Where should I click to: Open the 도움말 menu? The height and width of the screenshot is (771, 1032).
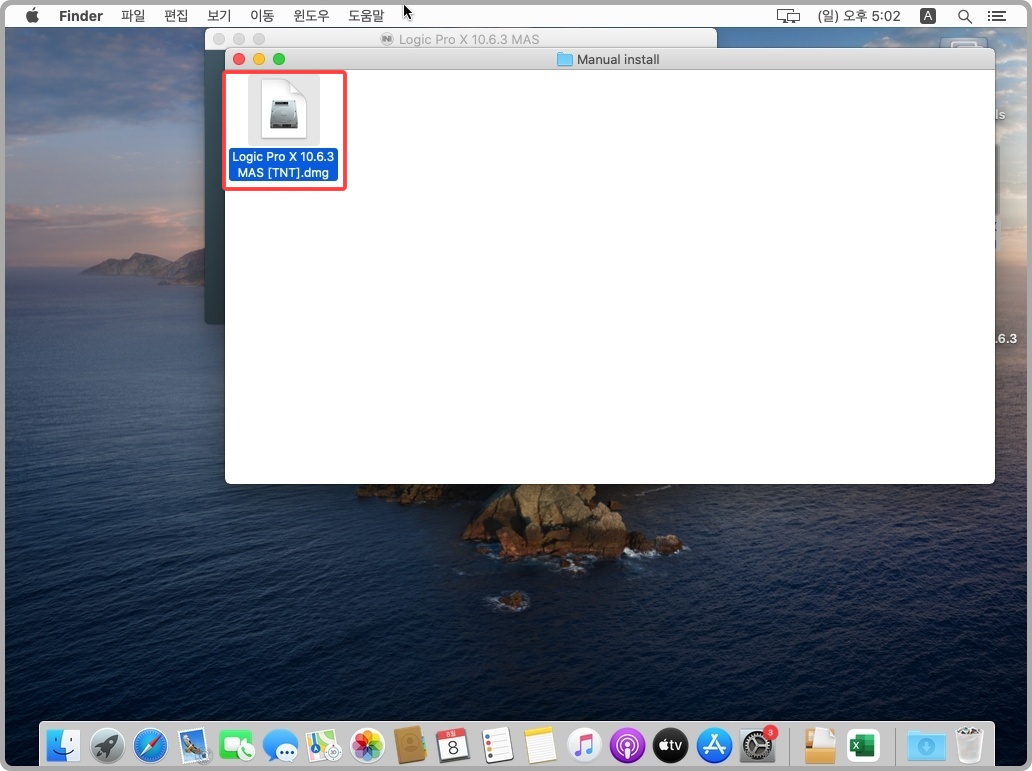[x=366, y=16]
